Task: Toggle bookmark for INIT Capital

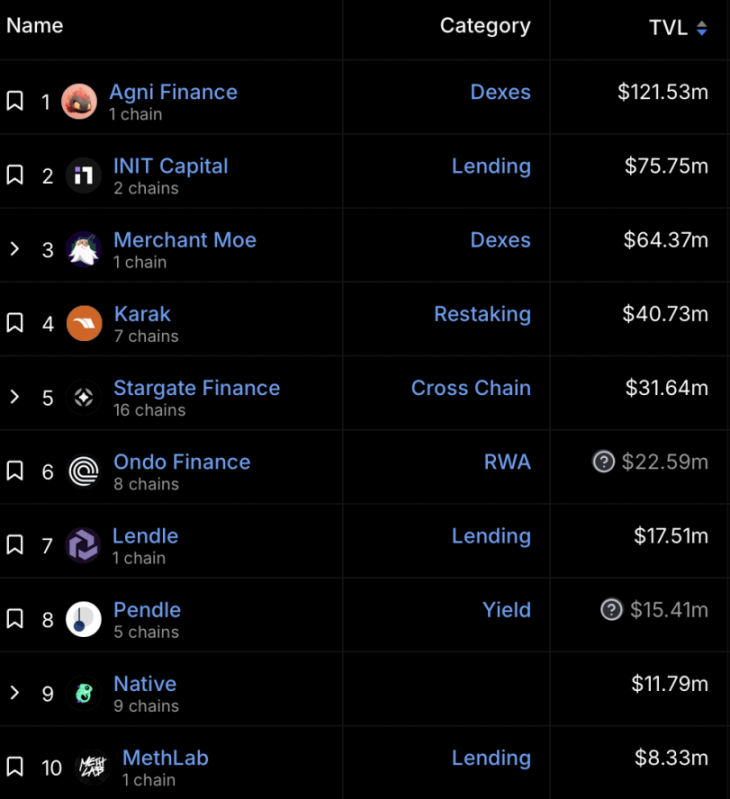Action: (x=15, y=175)
